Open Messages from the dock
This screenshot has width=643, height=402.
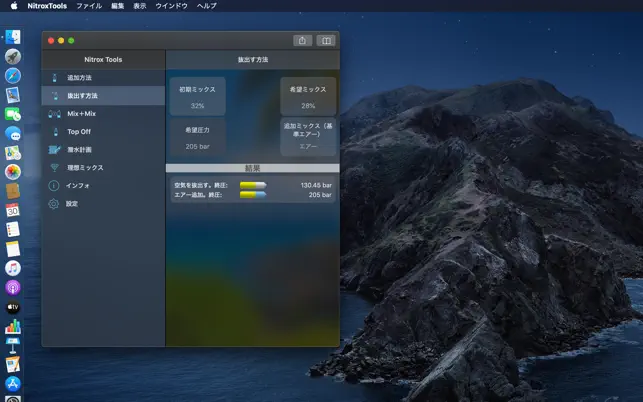[x=13, y=133]
